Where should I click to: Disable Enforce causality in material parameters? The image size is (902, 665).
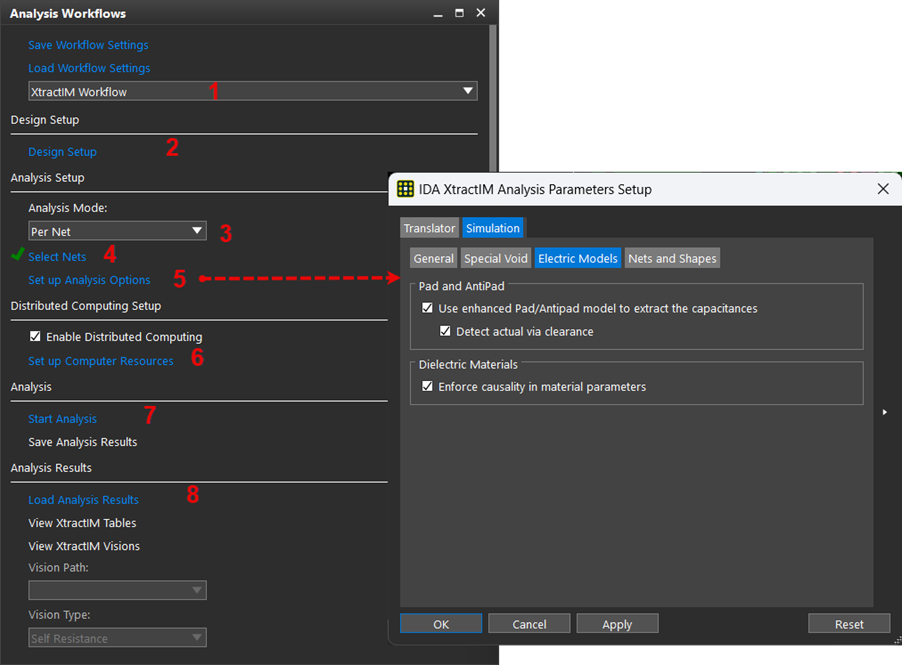(428, 387)
